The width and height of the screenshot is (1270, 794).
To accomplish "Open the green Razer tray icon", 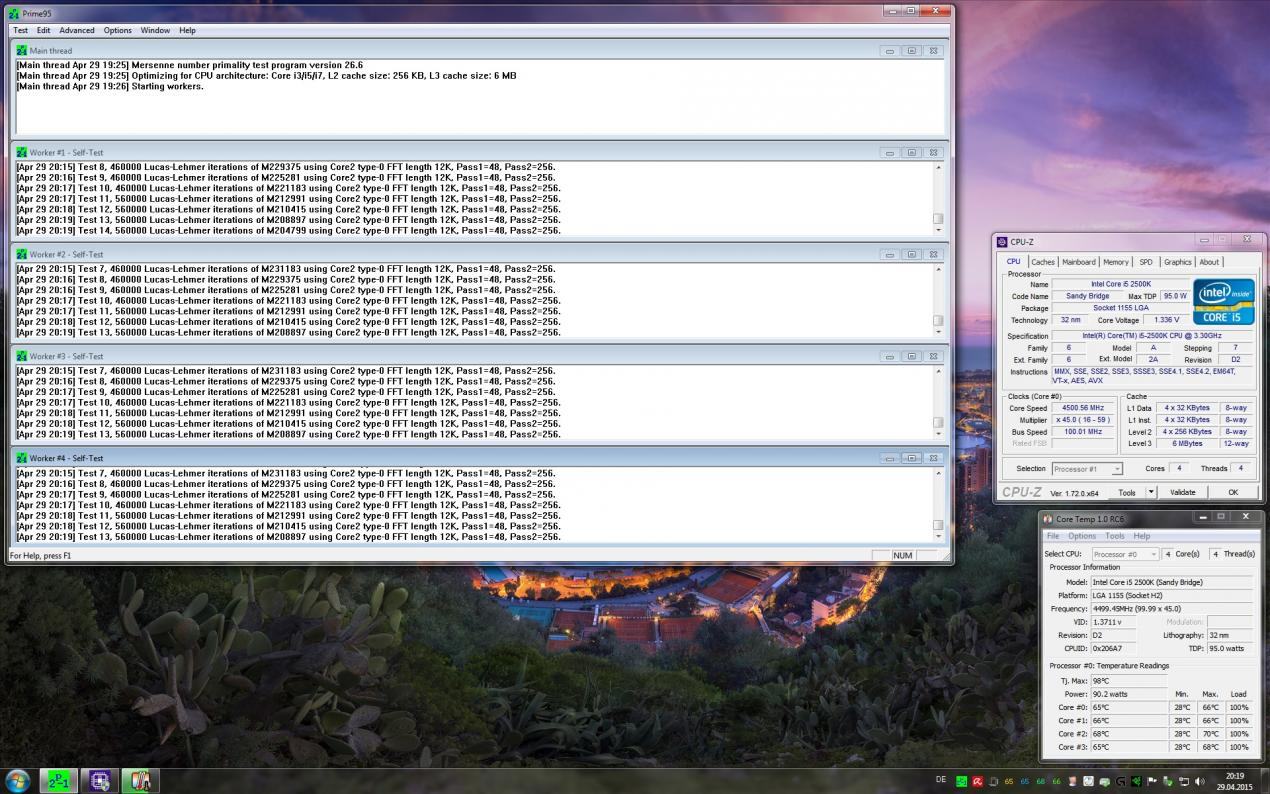I will (1136, 781).
